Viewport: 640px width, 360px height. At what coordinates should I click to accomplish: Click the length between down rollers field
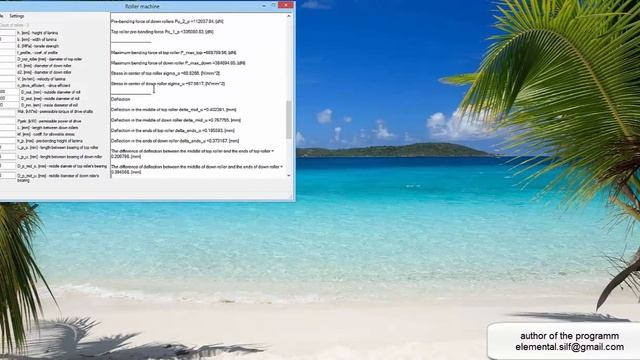[x=8, y=128]
